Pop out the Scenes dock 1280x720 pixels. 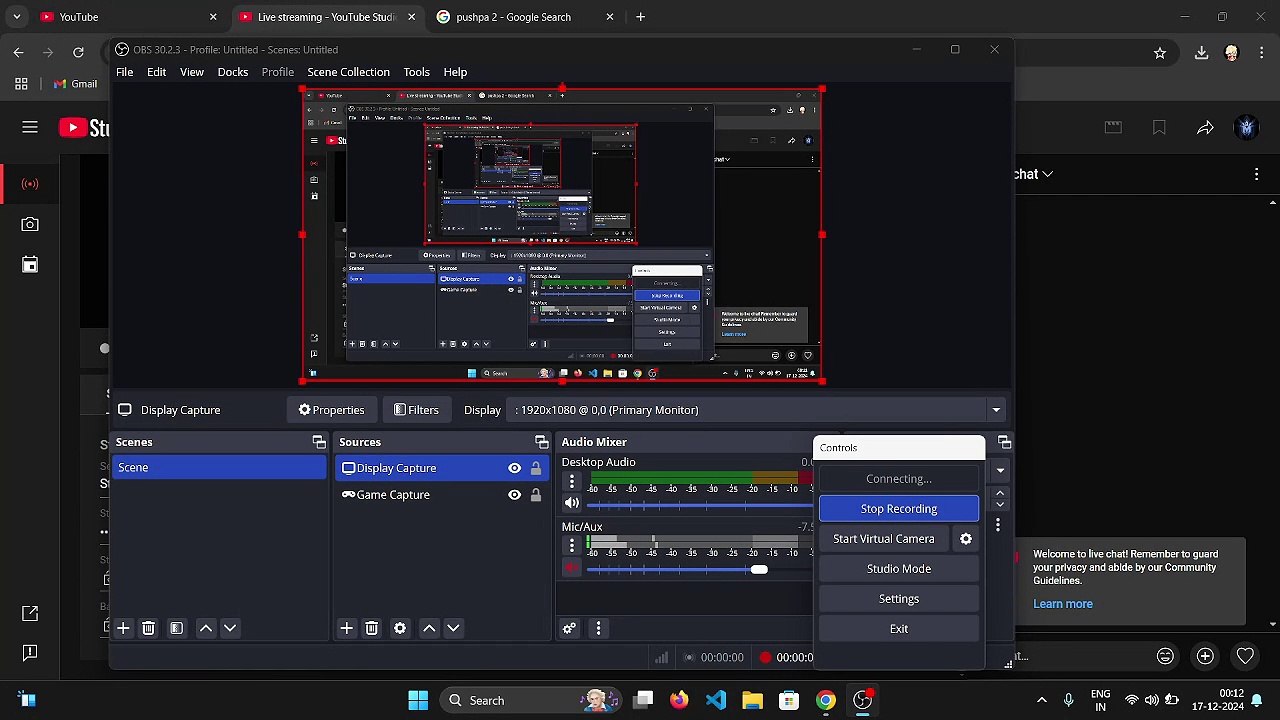[x=319, y=442]
